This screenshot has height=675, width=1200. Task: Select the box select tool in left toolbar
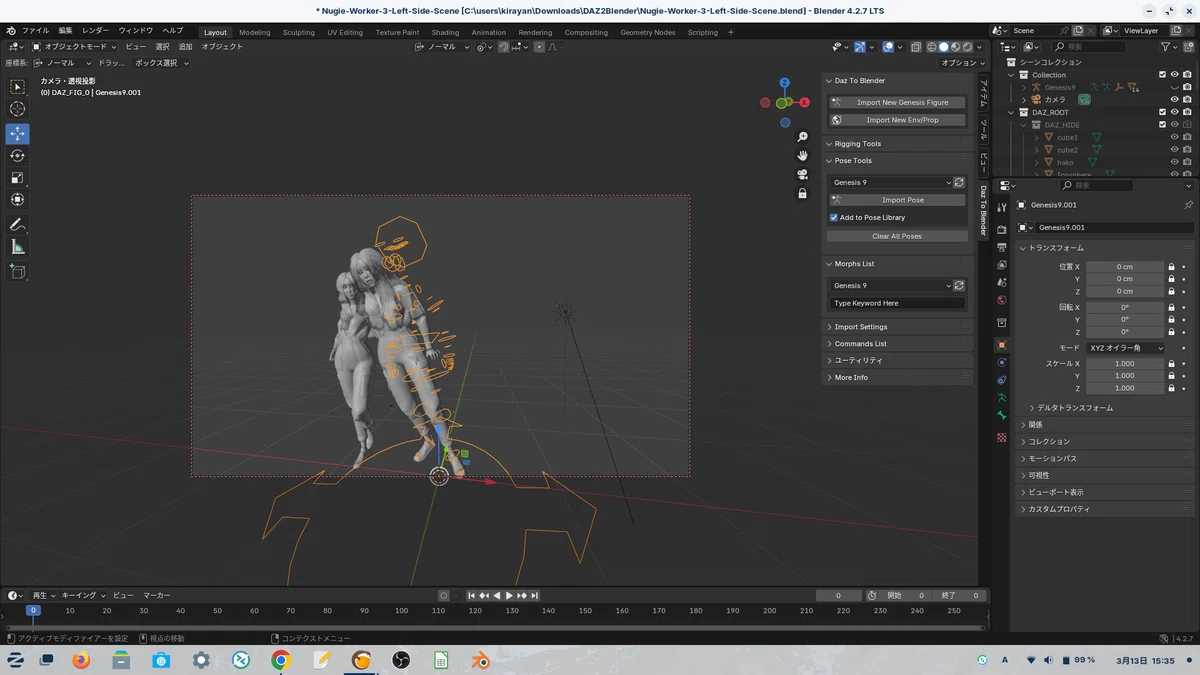coord(17,87)
